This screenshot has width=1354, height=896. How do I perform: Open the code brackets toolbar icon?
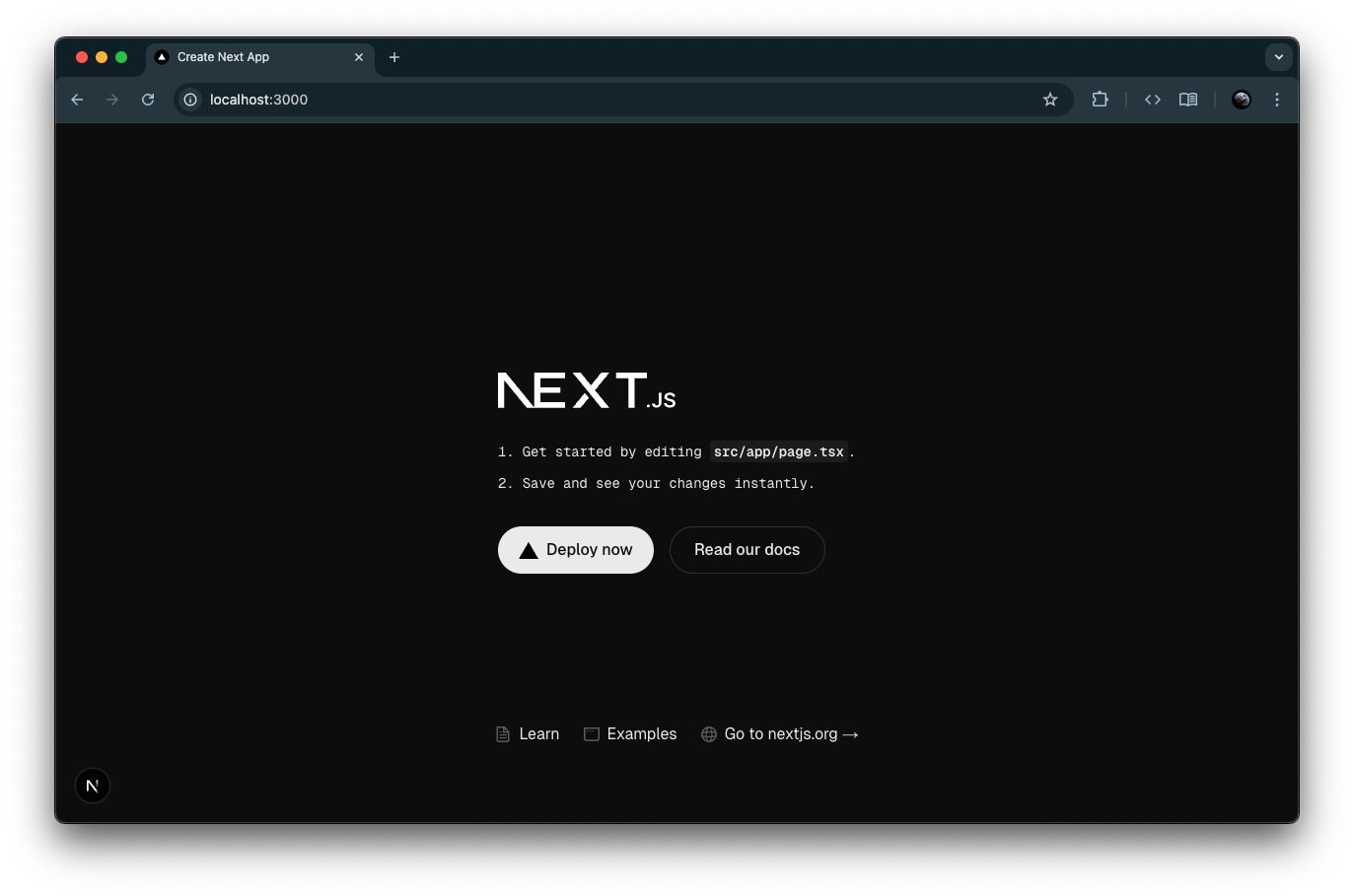(x=1153, y=100)
